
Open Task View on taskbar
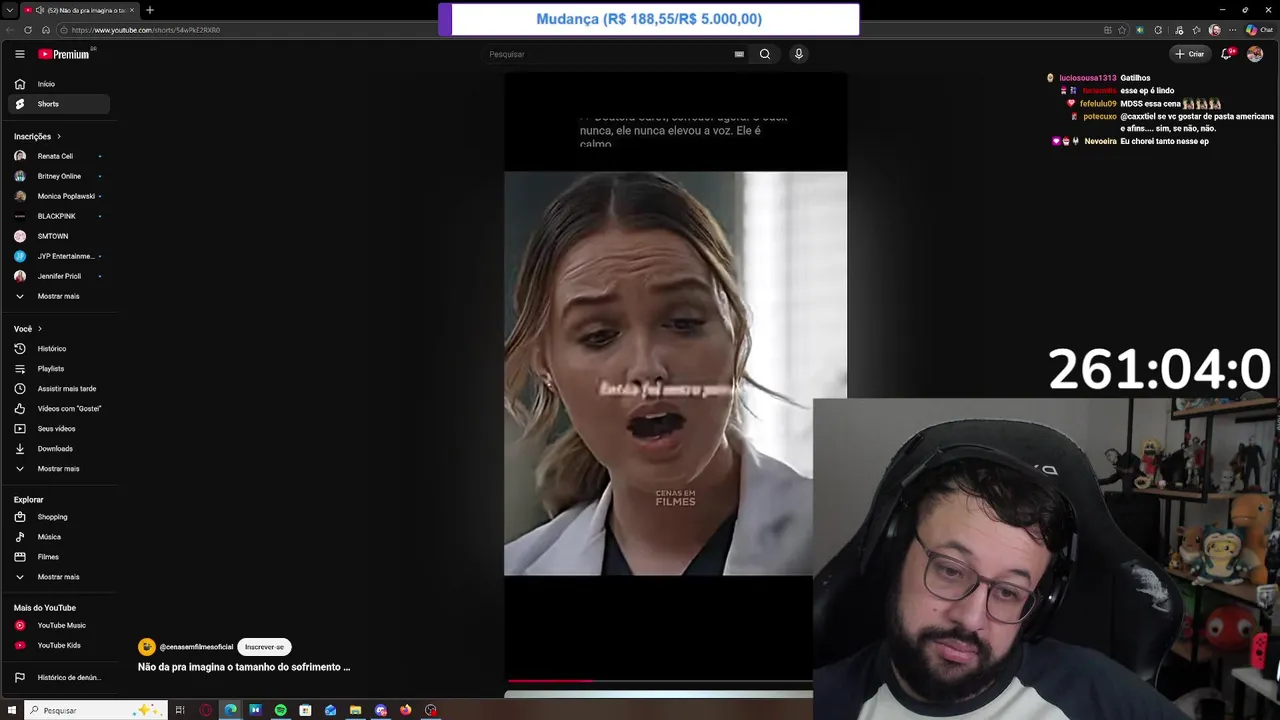(x=180, y=710)
